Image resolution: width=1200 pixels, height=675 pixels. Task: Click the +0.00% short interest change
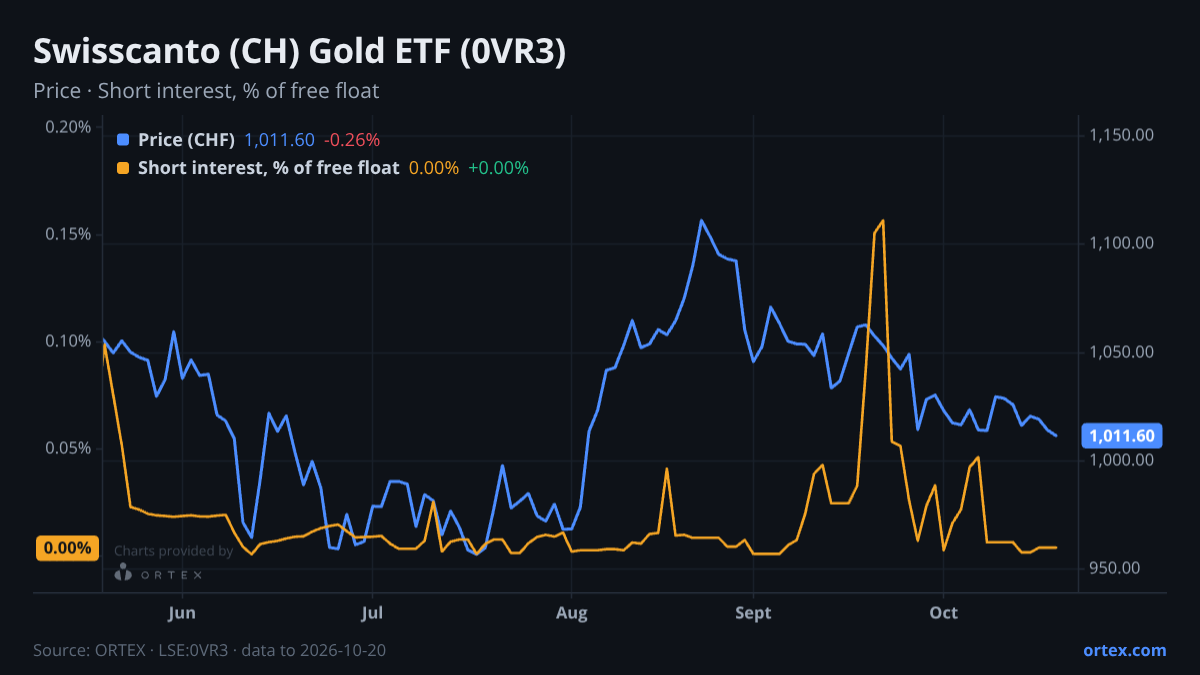(x=498, y=168)
